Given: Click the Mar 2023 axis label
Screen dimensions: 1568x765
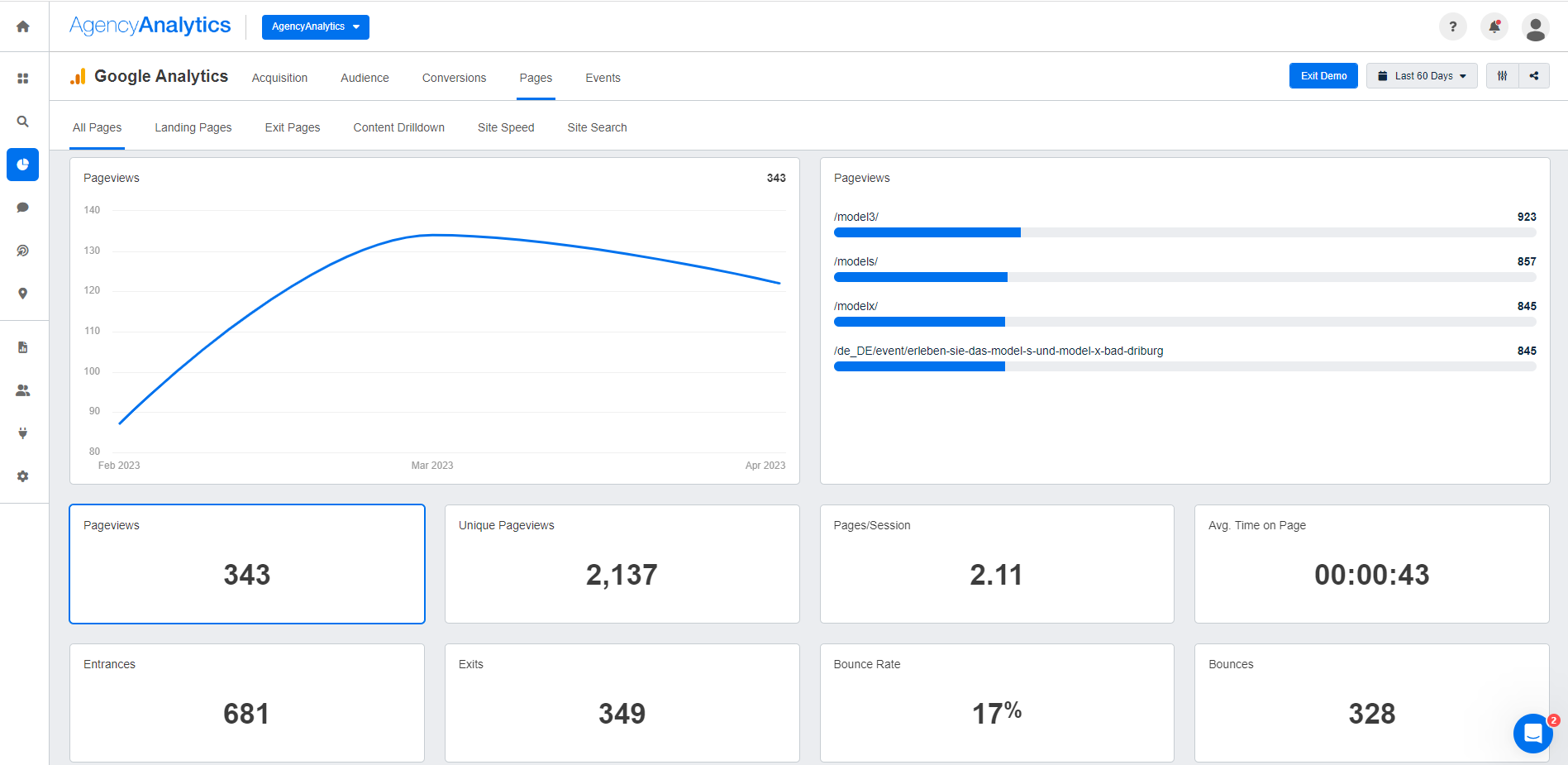Looking at the screenshot, I should point(432,466).
